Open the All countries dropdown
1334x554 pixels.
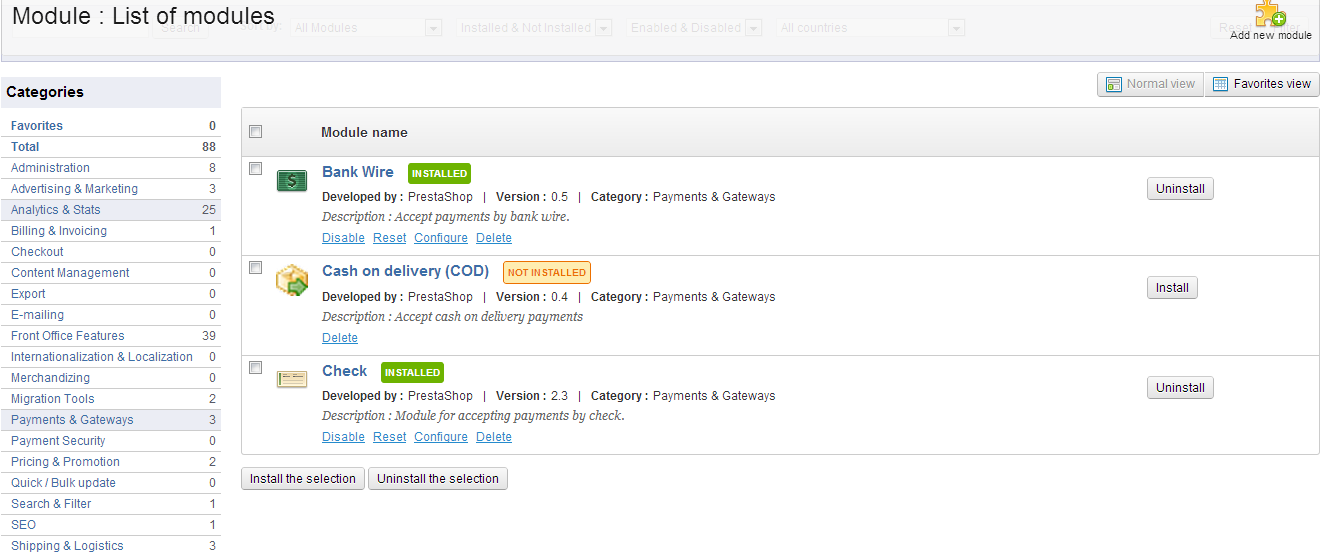tap(871, 28)
